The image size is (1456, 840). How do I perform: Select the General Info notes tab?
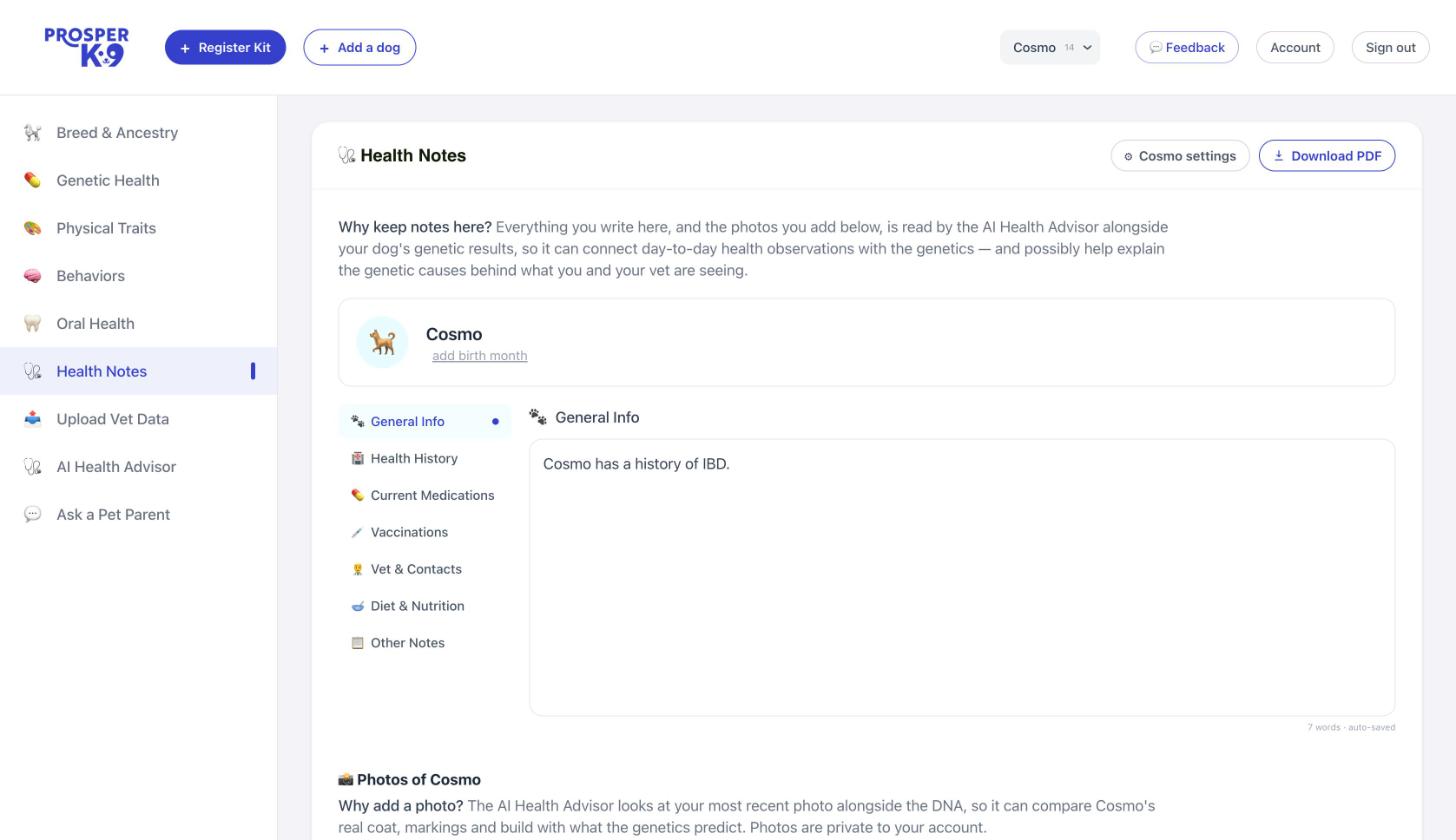click(x=425, y=422)
